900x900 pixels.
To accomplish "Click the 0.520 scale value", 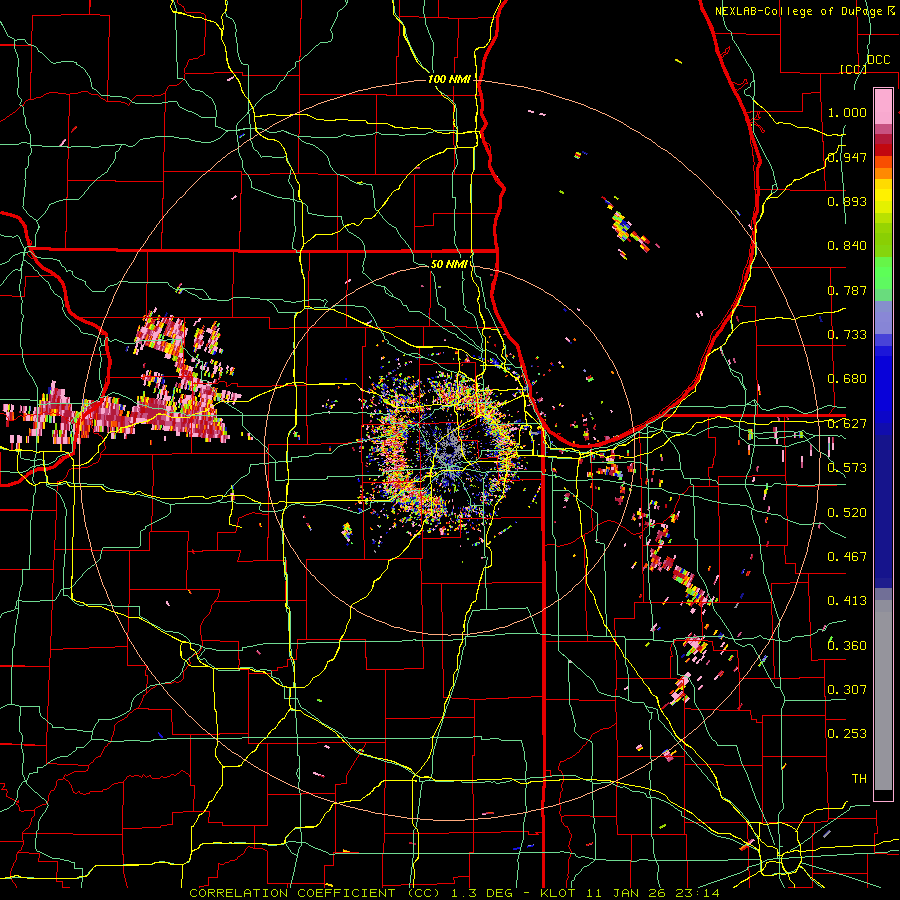I will click(x=847, y=512).
